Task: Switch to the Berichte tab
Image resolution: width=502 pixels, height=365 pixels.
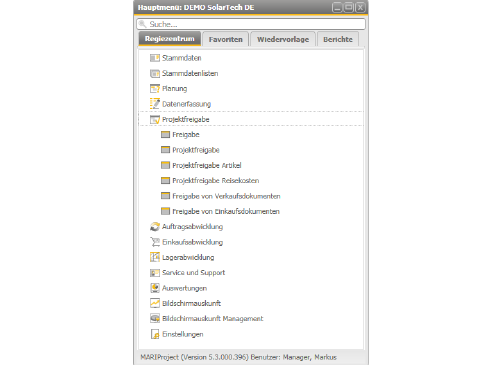Action: tap(338, 39)
